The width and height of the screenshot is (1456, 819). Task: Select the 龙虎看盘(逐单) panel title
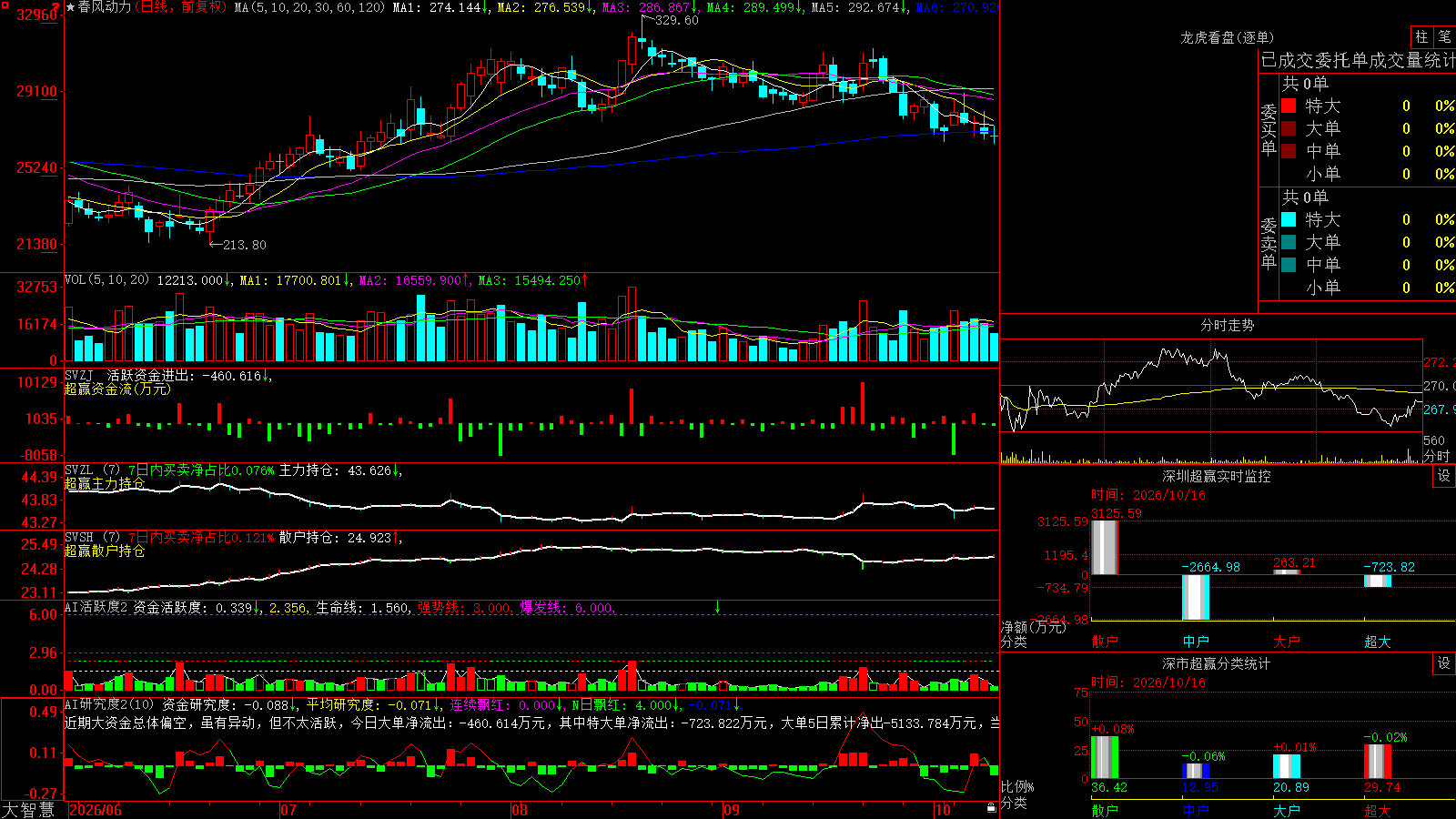pyautogui.click(x=1227, y=37)
